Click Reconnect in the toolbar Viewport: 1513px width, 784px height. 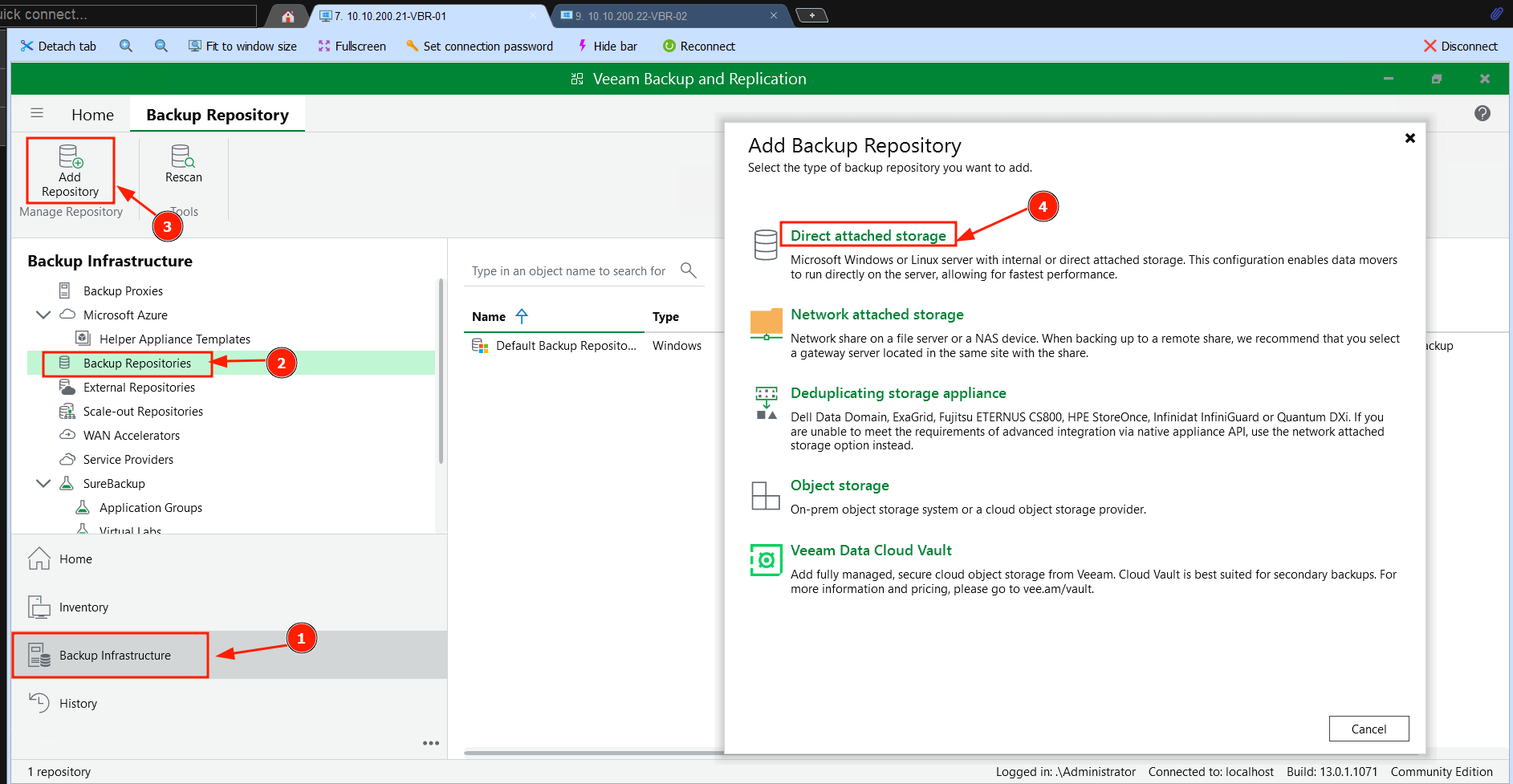pyautogui.click(x=699, y=46)
